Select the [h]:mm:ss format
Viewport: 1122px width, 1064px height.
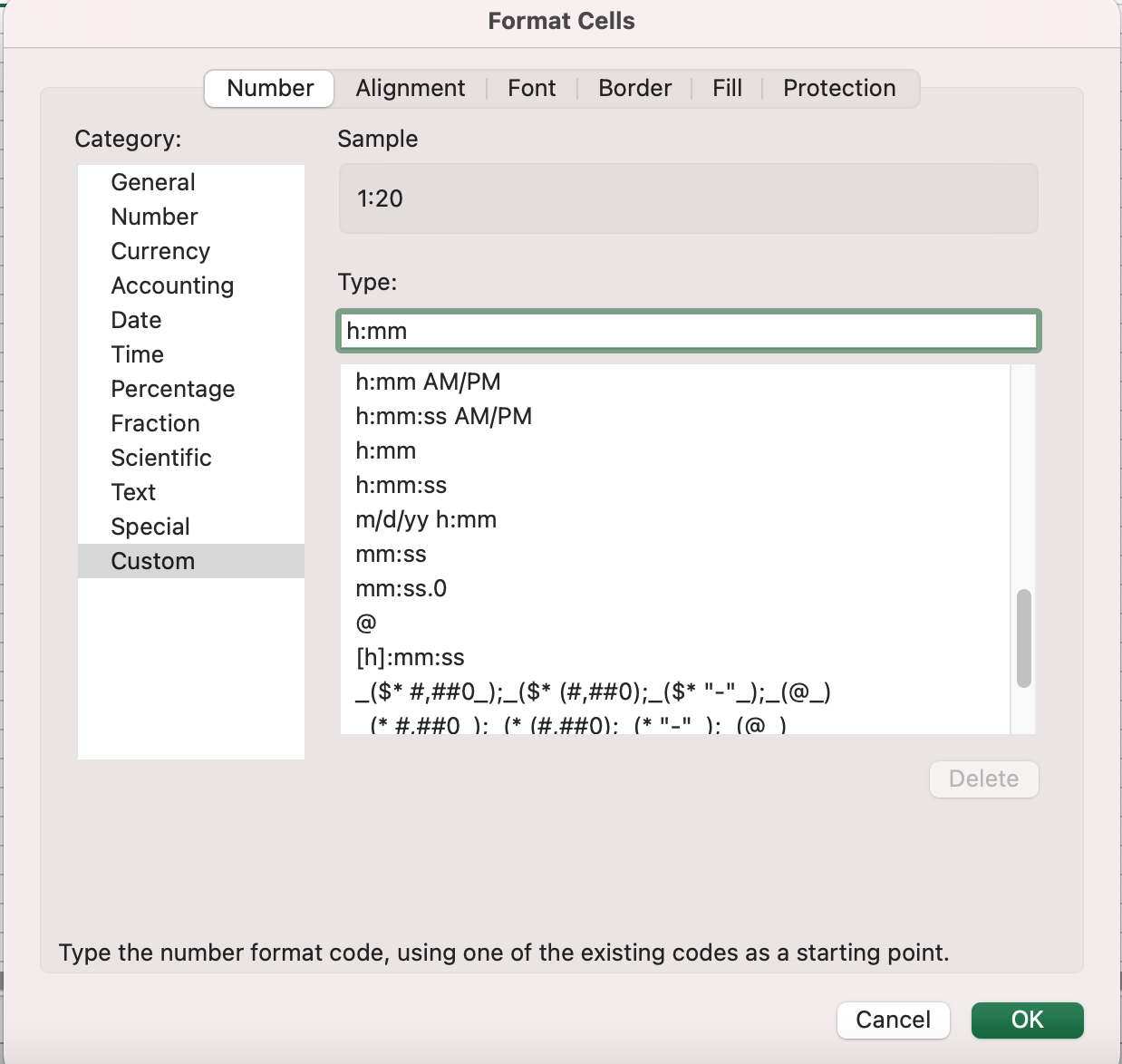[x=675, y=657]
